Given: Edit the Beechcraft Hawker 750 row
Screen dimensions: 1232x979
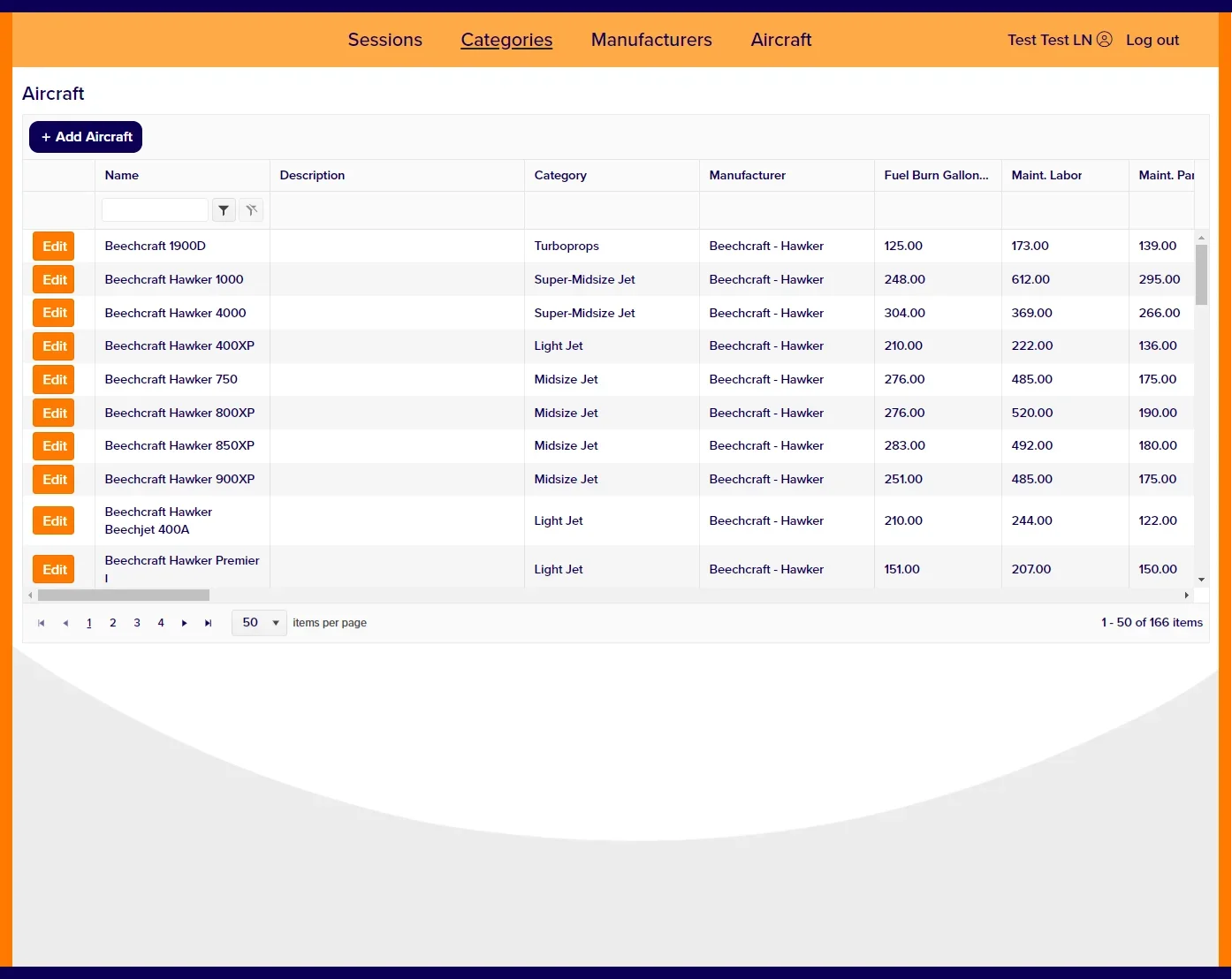Looking at the screenshot, I should [54, 380].
